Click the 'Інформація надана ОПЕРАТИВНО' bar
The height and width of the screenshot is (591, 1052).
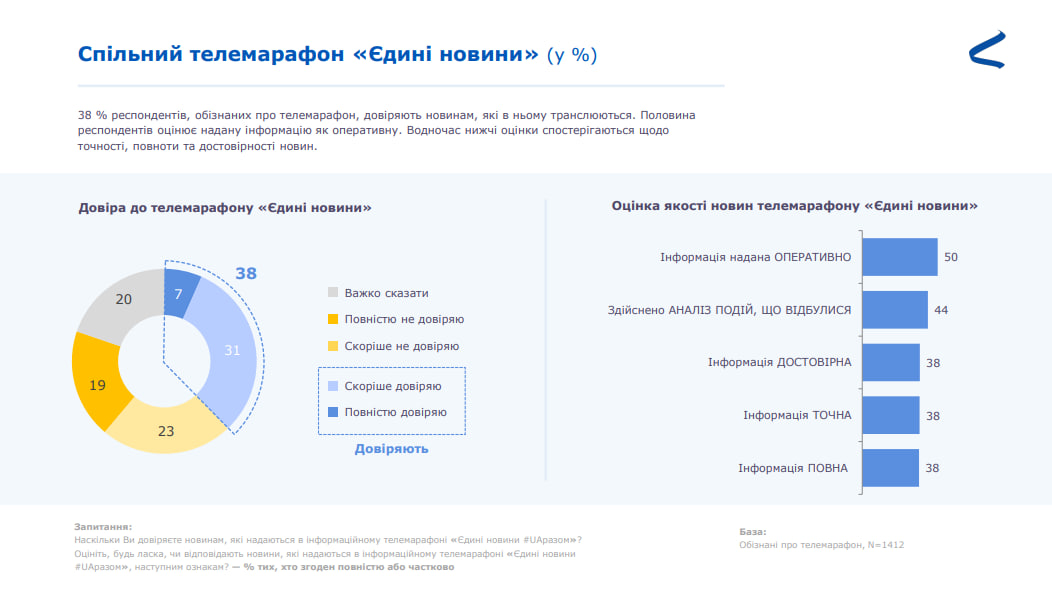coord(899,257)
